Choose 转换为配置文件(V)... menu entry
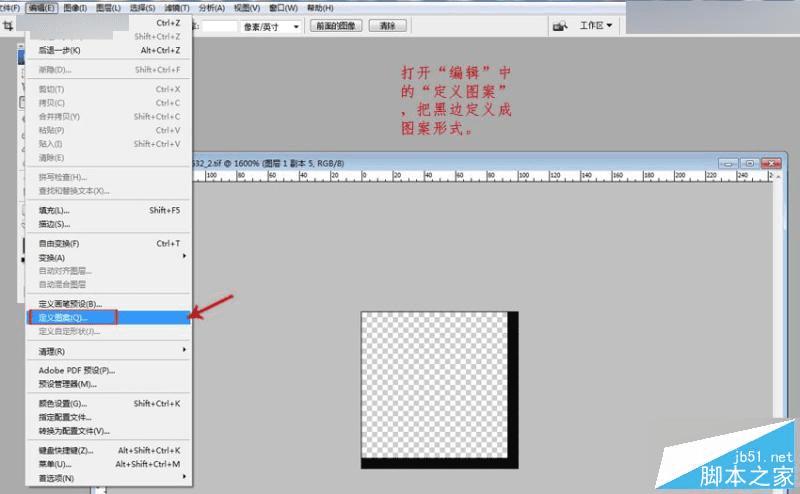 click(x=109, y=431)
